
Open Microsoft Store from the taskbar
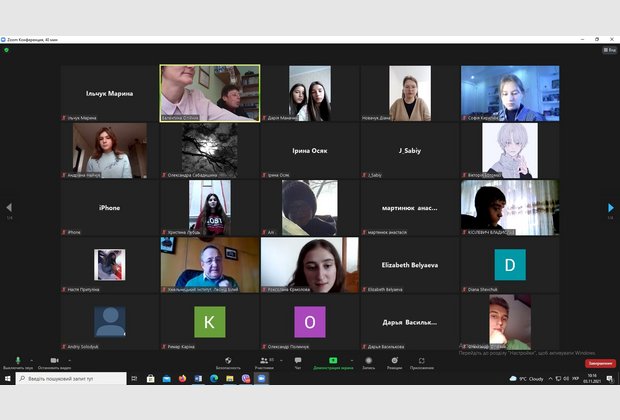click(151, 378)
